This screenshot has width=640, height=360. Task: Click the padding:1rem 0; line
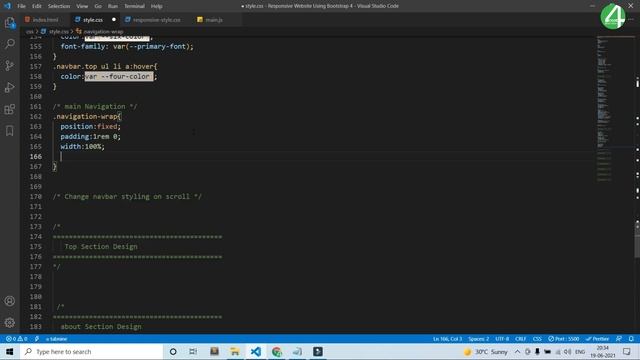tap(91, 136)
